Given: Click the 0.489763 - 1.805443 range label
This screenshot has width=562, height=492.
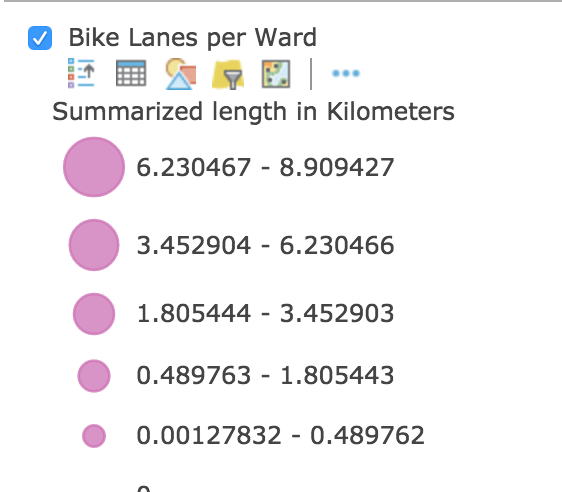Looking at the screenshot, I should click(x=265, y=376).
